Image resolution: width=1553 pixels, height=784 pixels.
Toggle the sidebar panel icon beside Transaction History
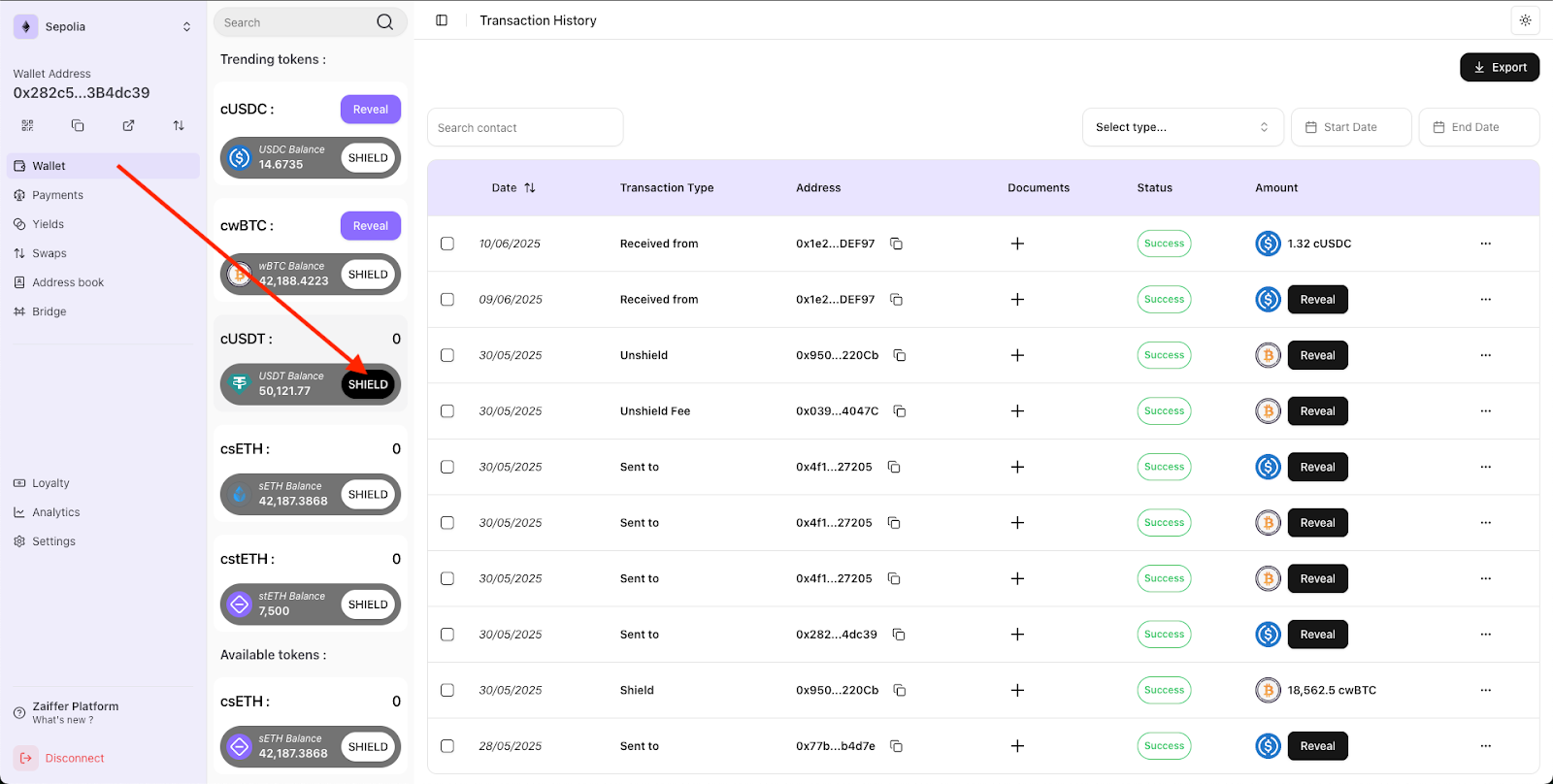pos(442,20)
